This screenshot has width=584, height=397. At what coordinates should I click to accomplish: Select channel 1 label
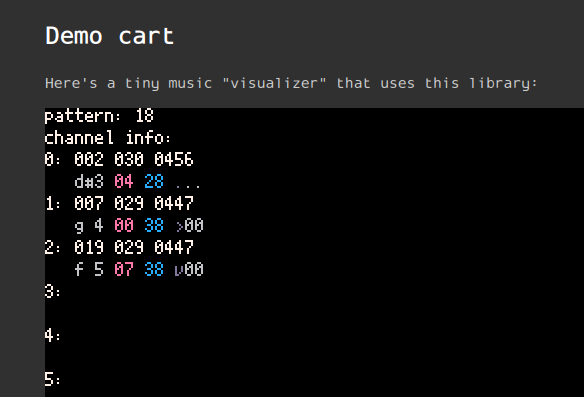coord(52,204)
